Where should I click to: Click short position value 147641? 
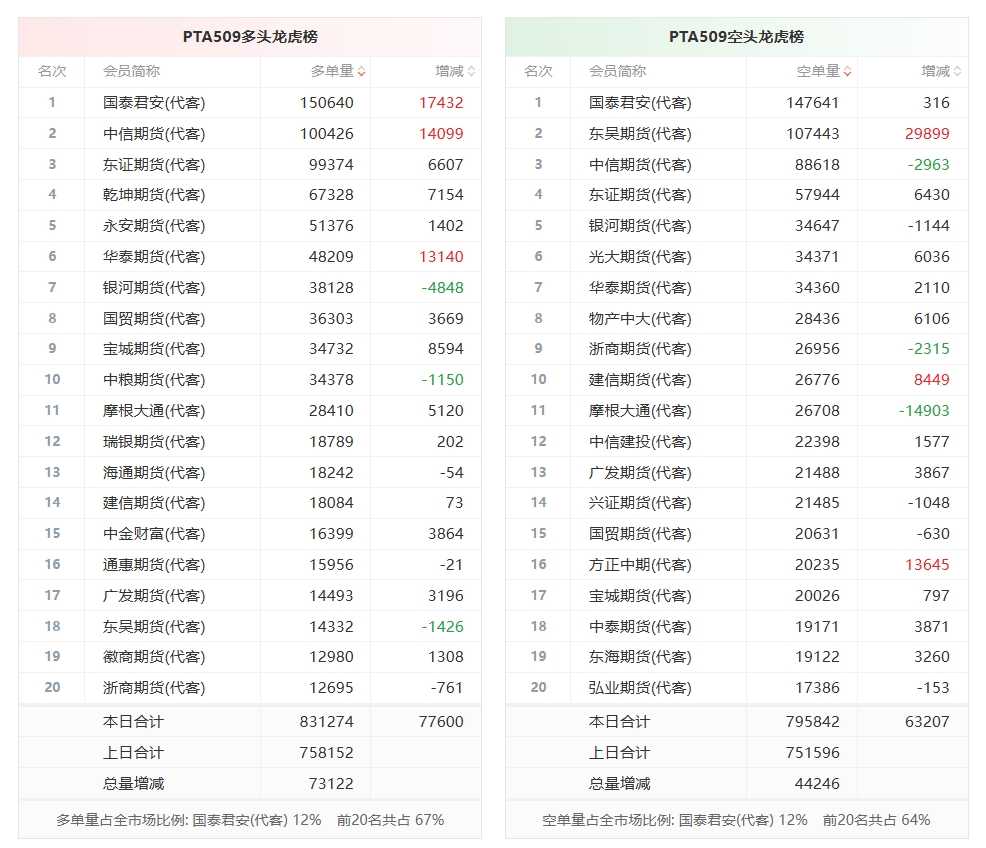[812, 102]
